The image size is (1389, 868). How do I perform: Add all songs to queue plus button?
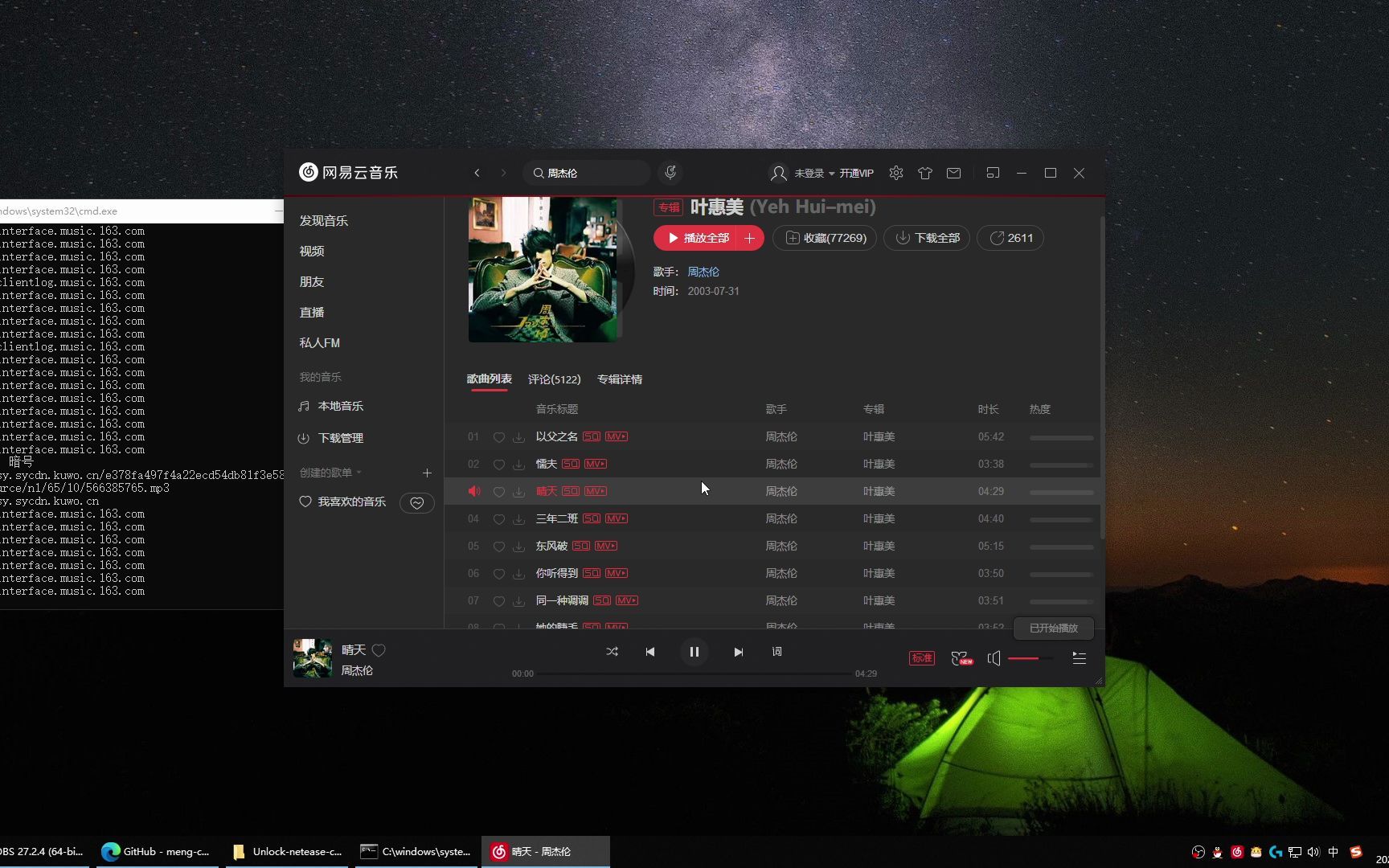[750, 238]
